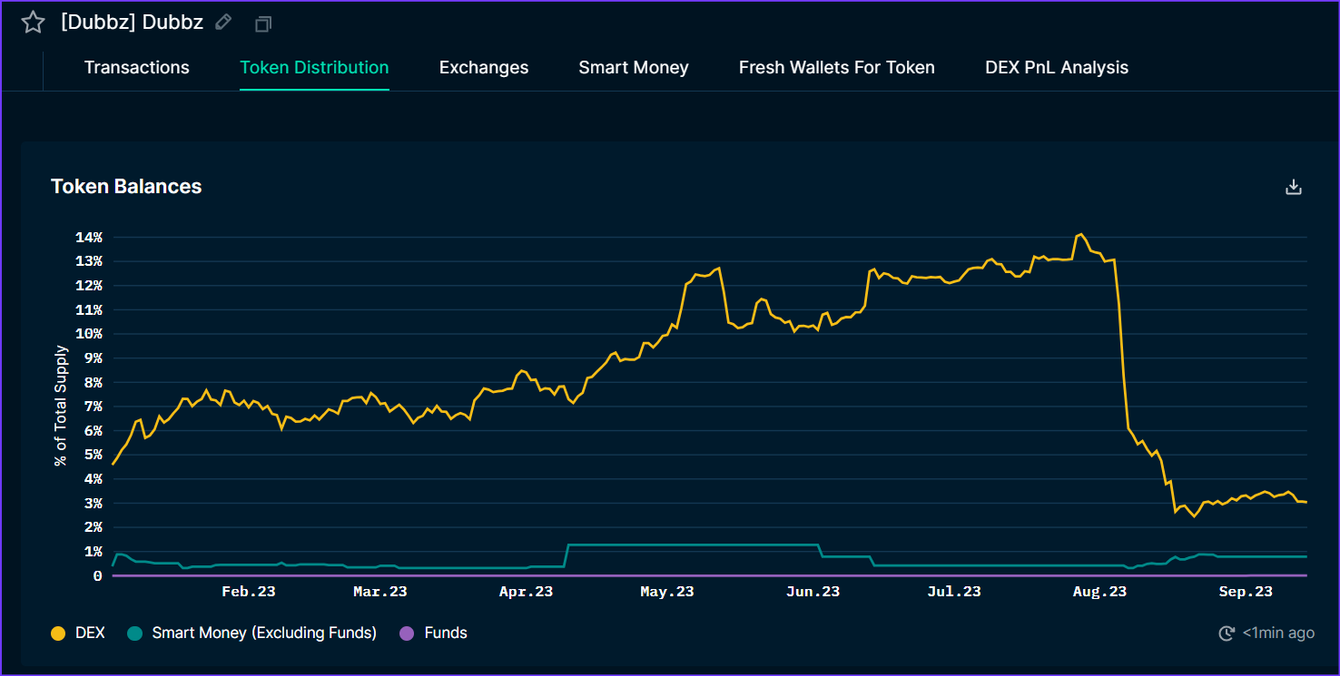Click the '1%' y-axis label

(92, 551)
